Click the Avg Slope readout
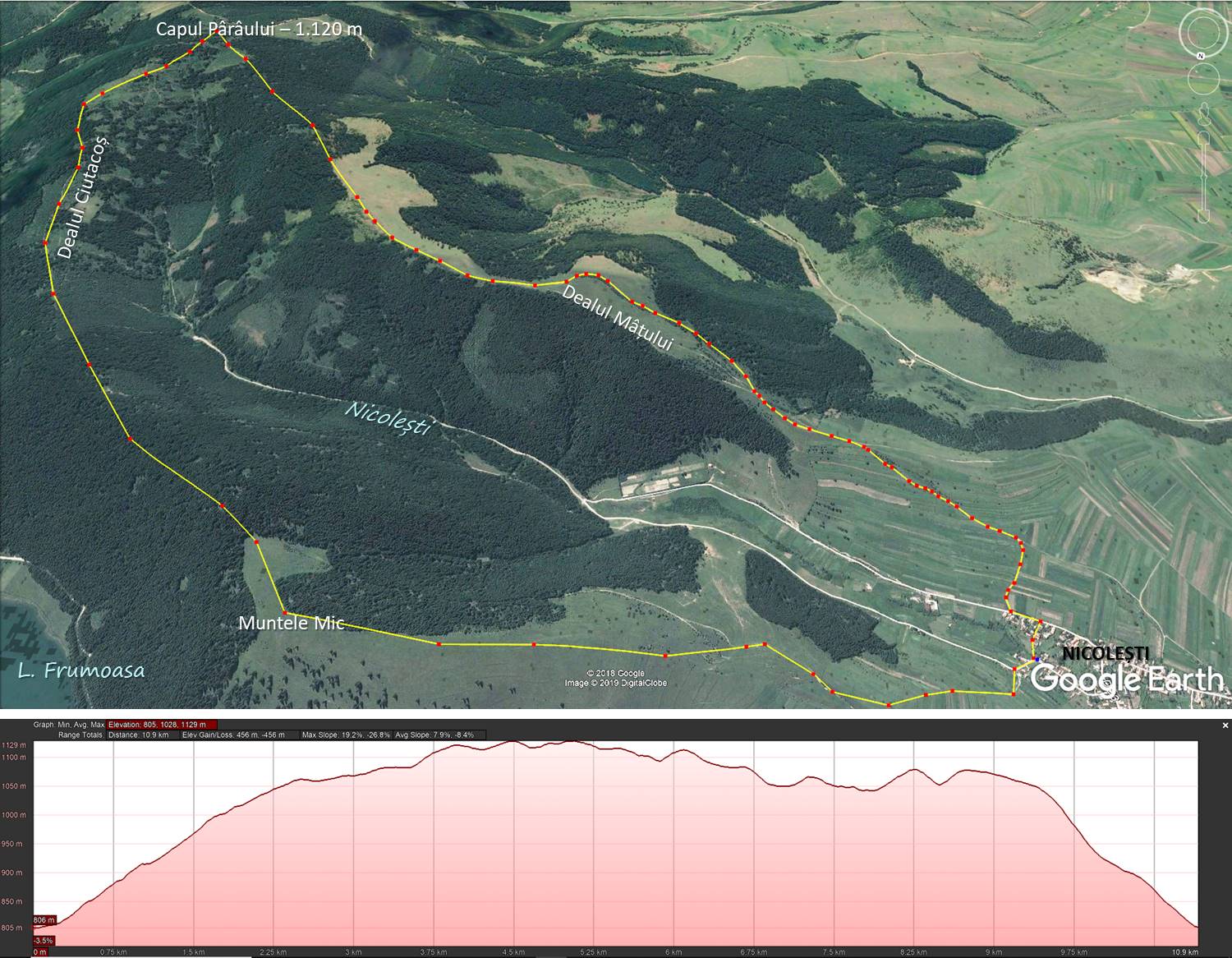 click(x=434, y=735)
